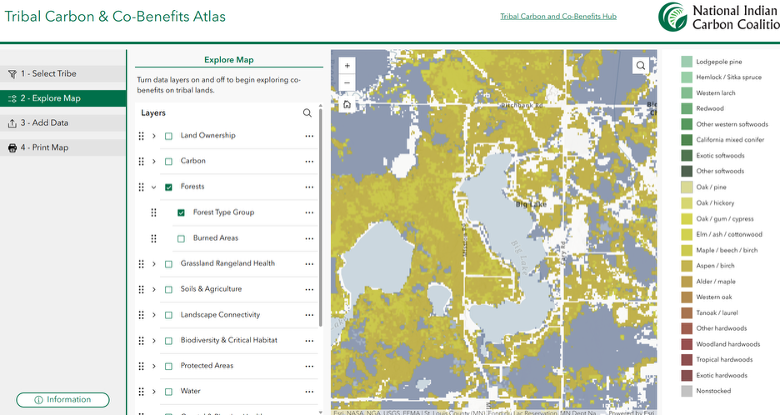Go to 1 - Select Tribe step
This screenshot has height=415, width=780.
[63, 74]
